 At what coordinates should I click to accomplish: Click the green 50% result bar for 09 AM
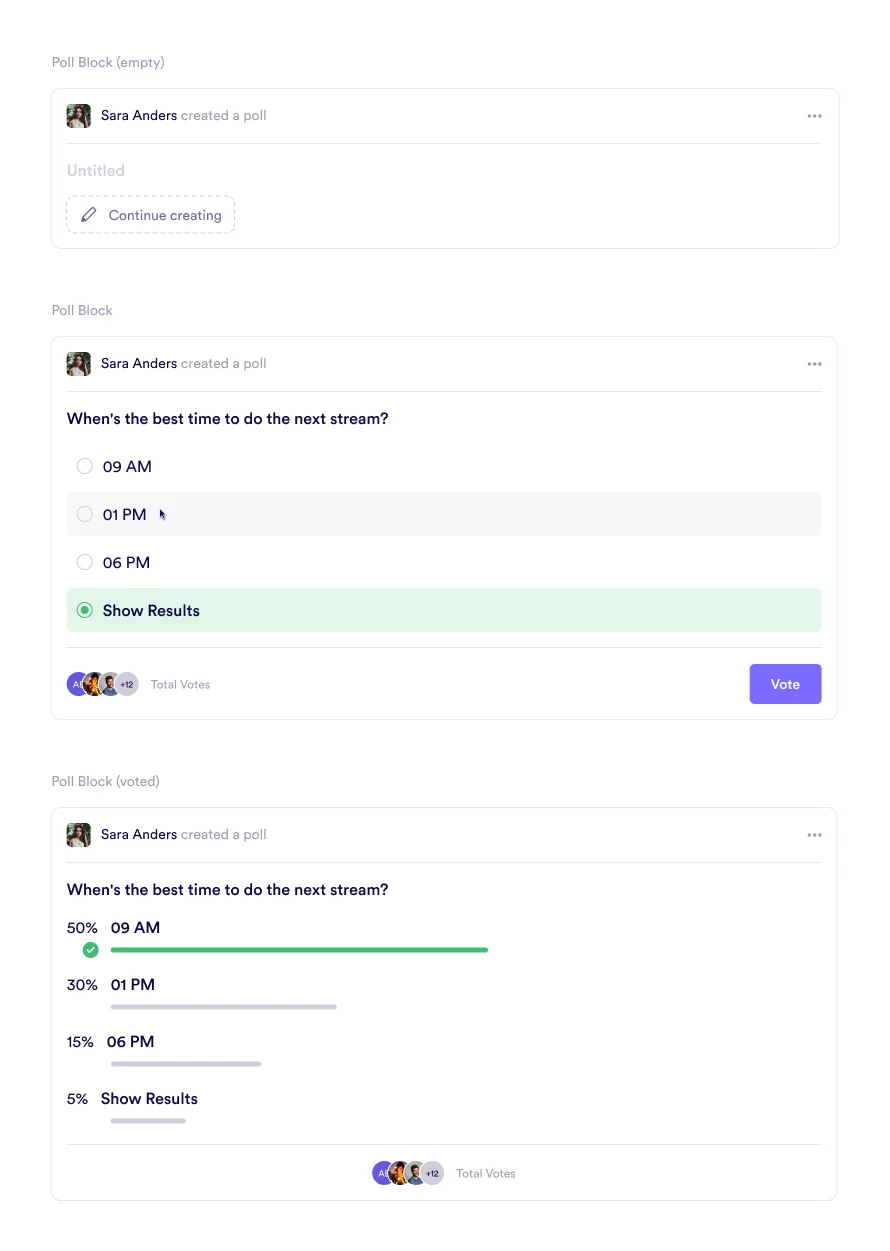(x=299, y=950)
